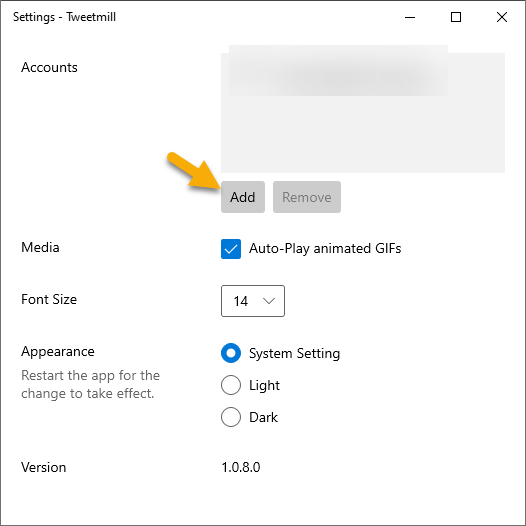Click the Accounts label
Screen dimensions: 526x526
(x=49, y=67)
